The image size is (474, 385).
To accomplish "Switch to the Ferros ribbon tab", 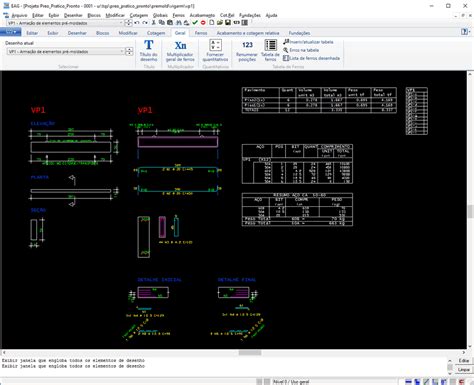I will click(x=201, y=33).
